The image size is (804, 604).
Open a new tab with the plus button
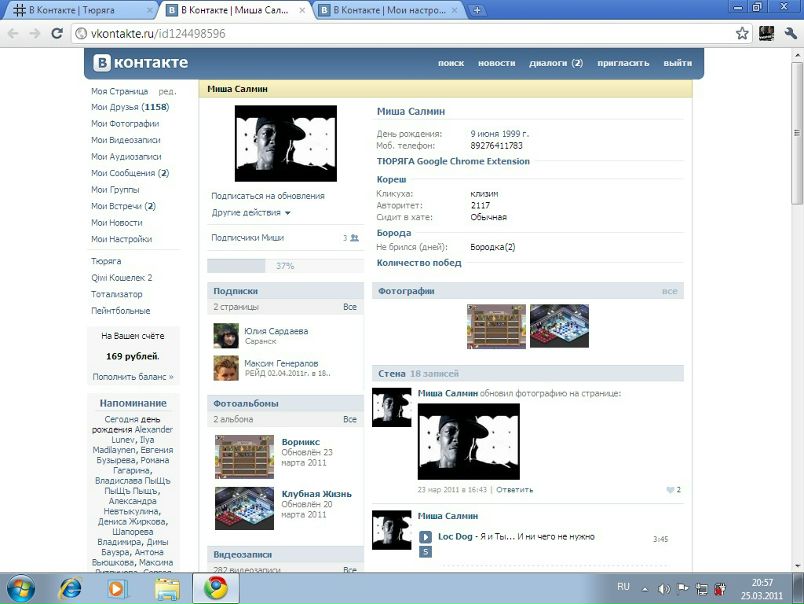pos(478,10)
